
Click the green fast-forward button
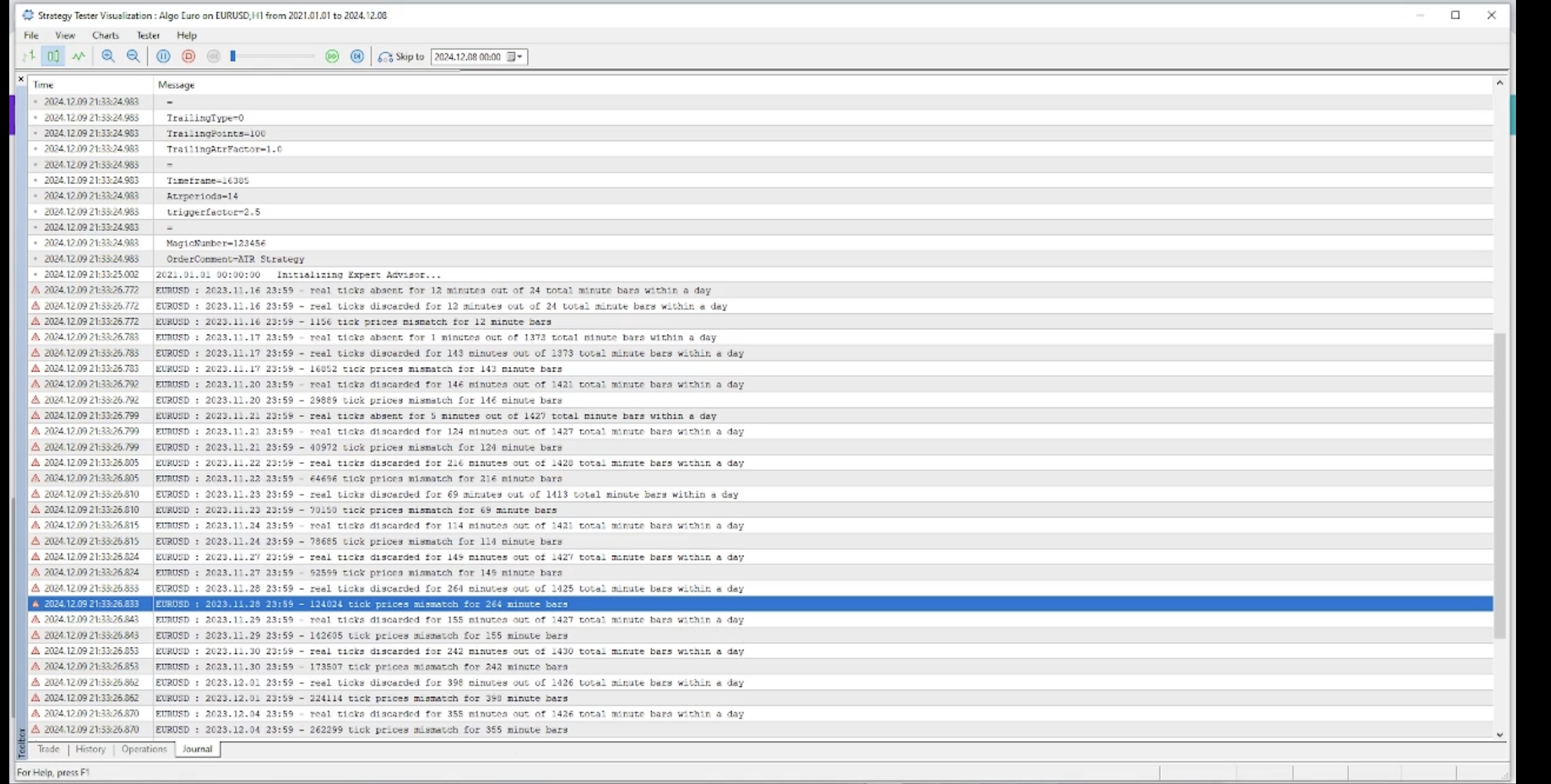click(x=332, y=57)
